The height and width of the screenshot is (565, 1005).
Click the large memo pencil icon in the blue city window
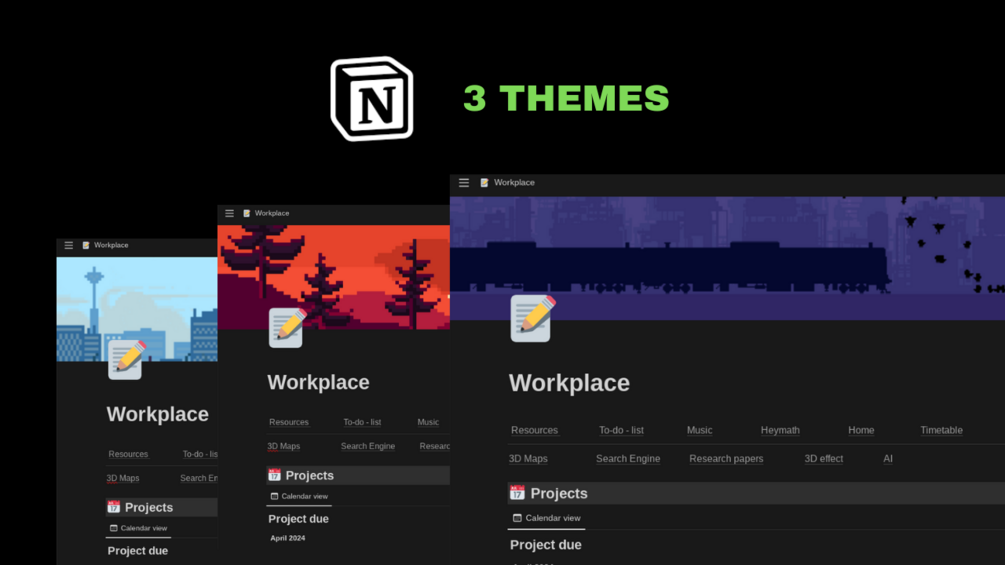click(126, 359)
